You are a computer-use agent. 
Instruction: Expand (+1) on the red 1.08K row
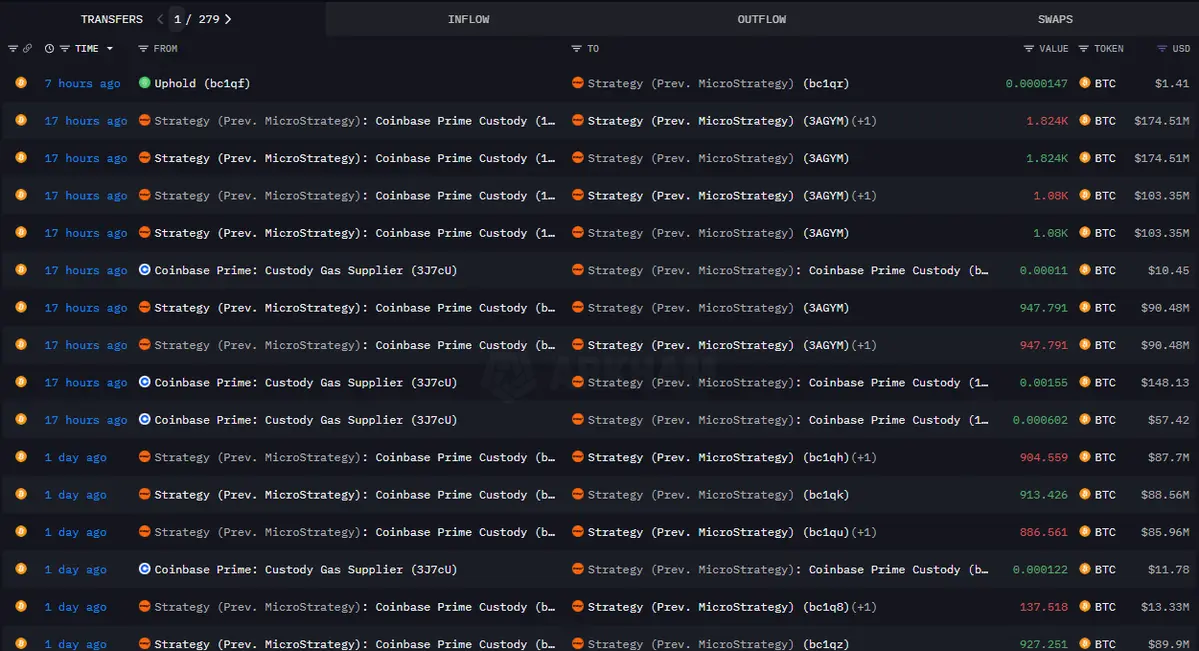pos(864,196)
